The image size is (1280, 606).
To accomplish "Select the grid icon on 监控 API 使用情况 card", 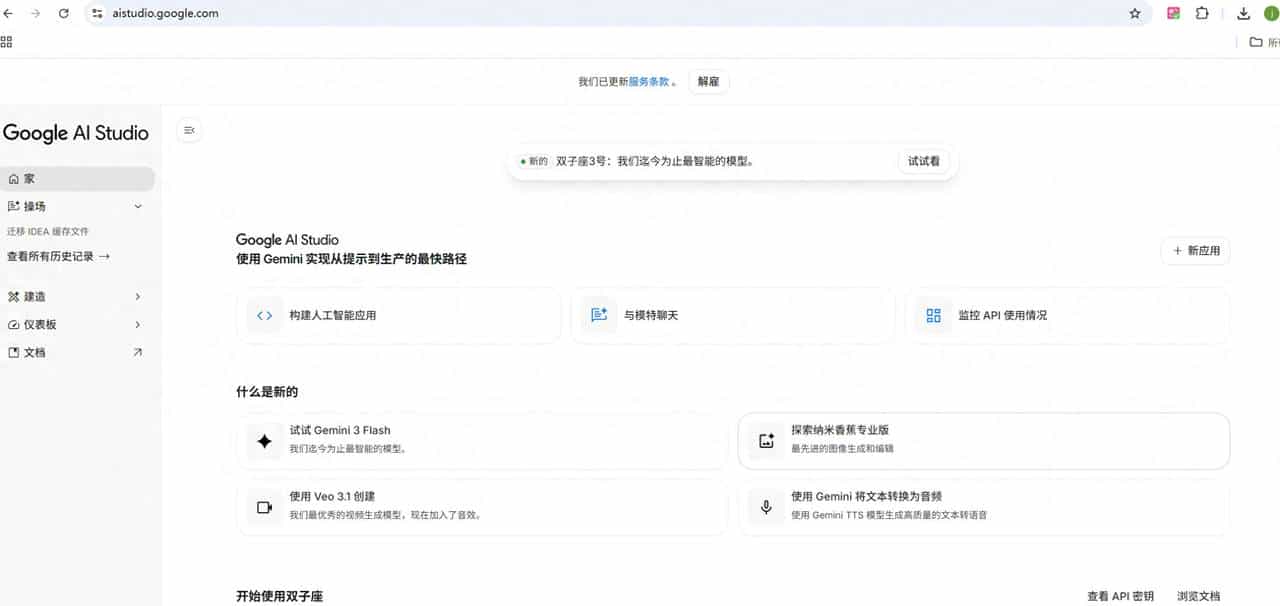I will click(x=932, y=315).
